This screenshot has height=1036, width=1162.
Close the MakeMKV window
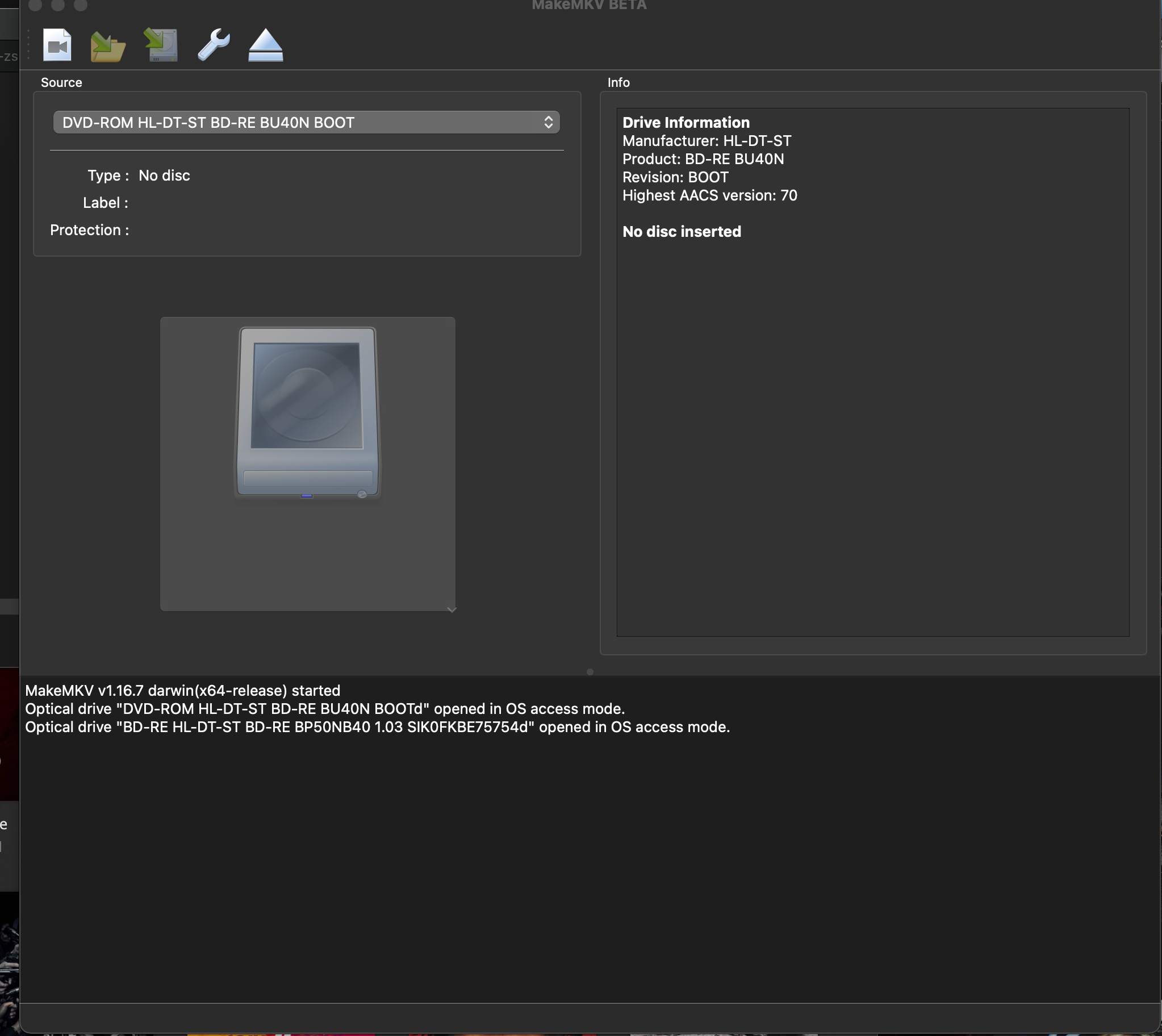tap(35, 5)
